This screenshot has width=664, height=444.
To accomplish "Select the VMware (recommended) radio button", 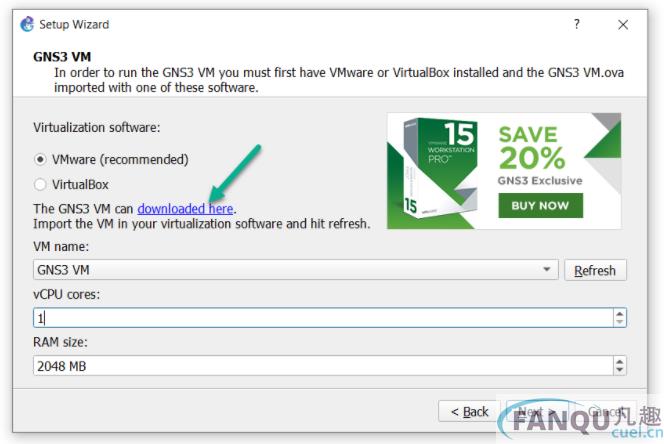I will pos(40,159).
